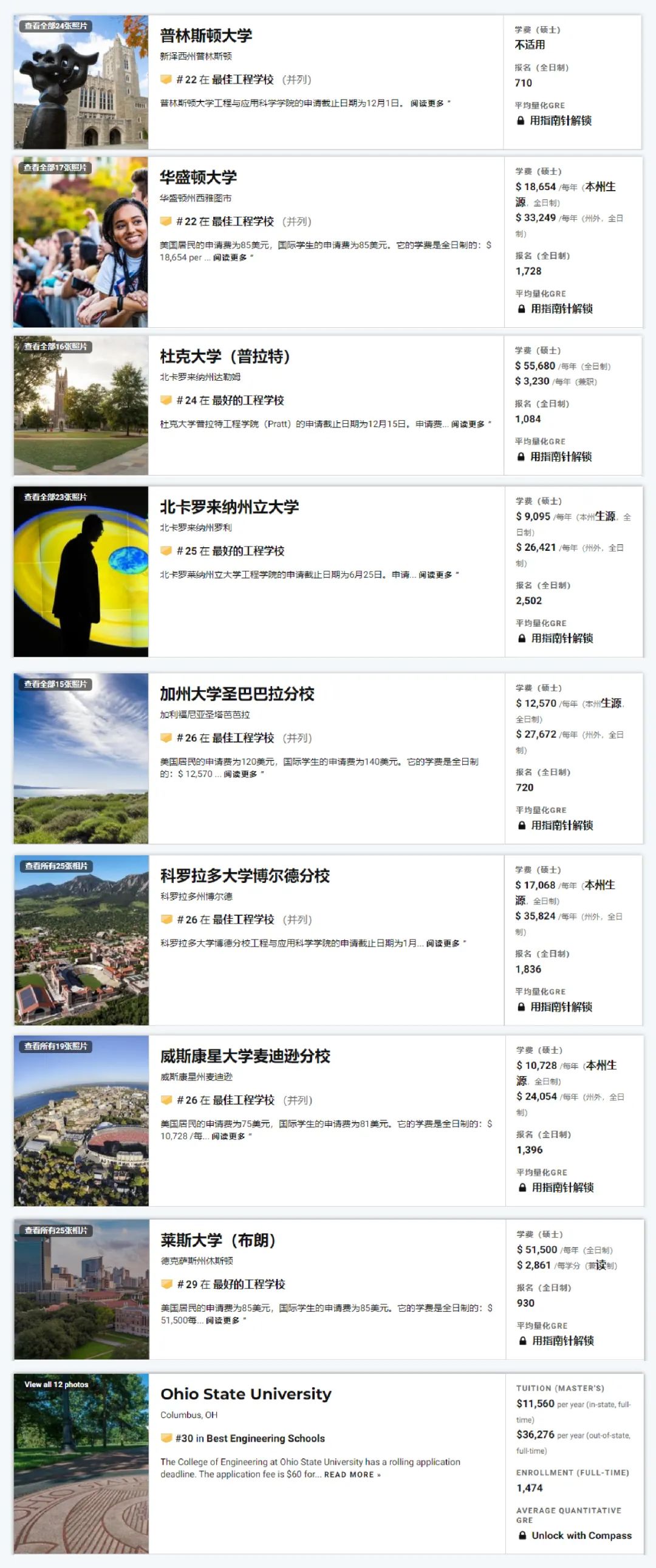Image resolution: width=656 pixels, height=1568 pixels.
Task: Click the lock icon in the 杜克大学 card
Action: (521, 457)
